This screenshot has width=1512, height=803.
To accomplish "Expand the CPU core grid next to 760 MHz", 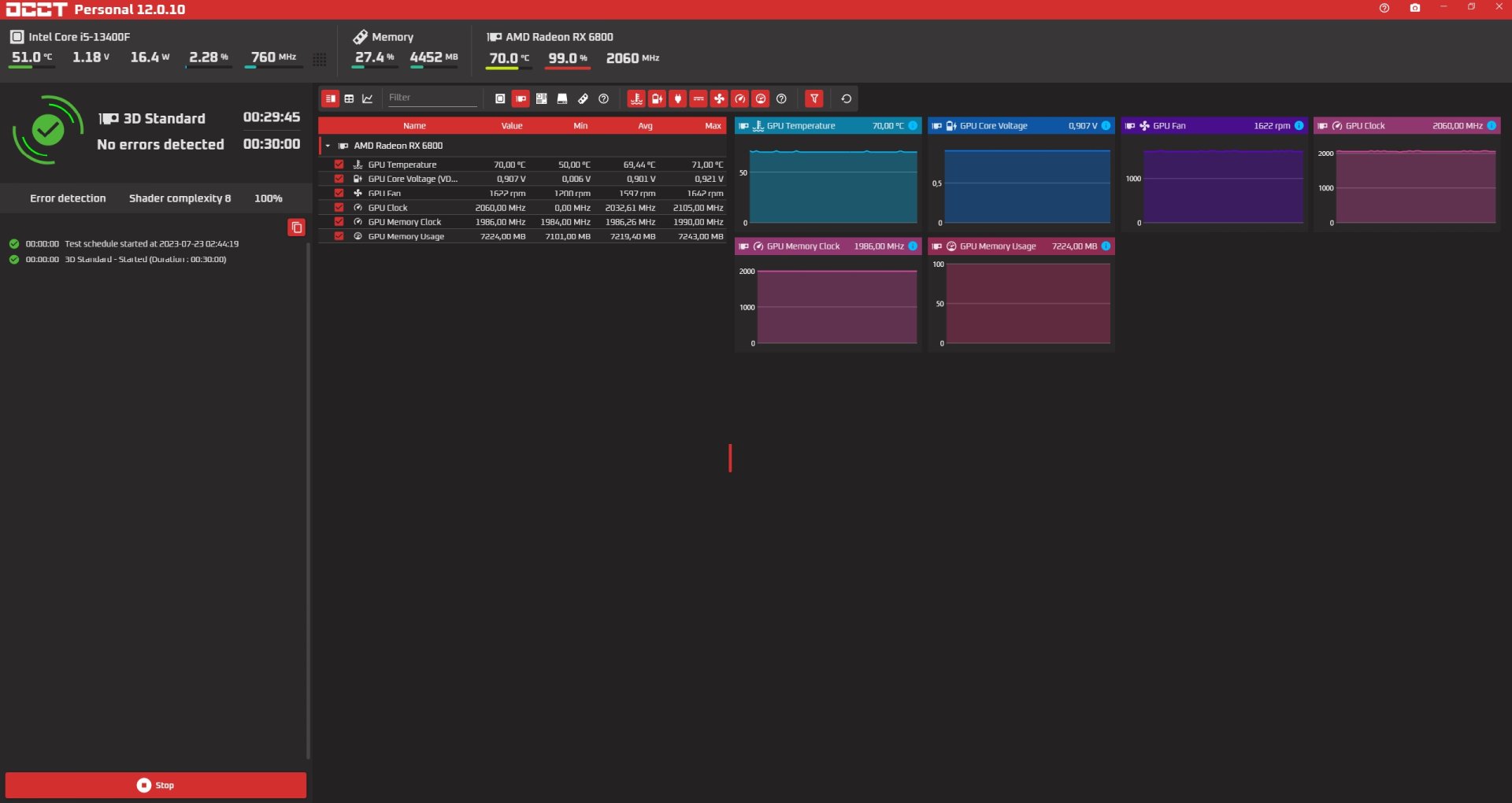I will tap(320, 59).
